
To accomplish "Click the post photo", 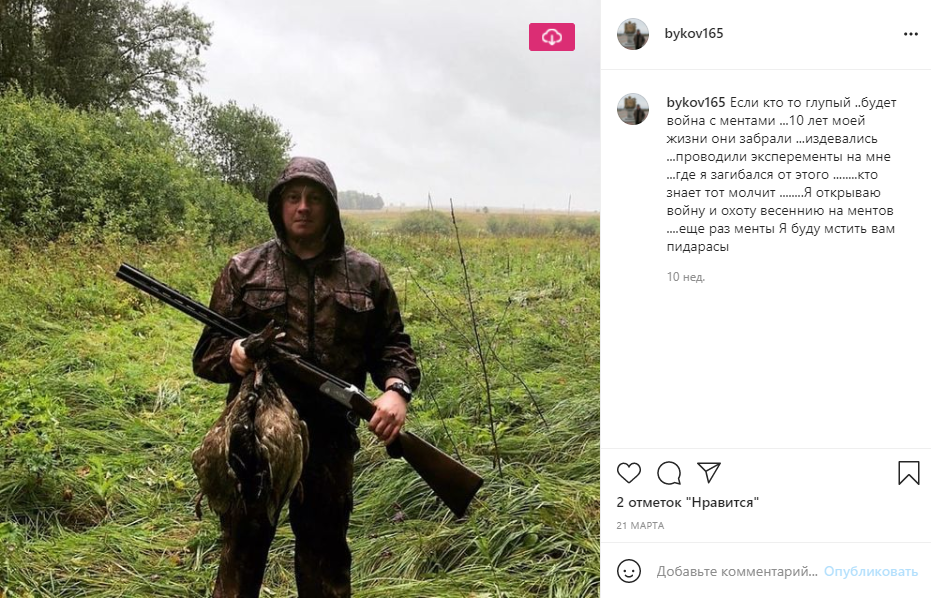I will coord(300,300).
